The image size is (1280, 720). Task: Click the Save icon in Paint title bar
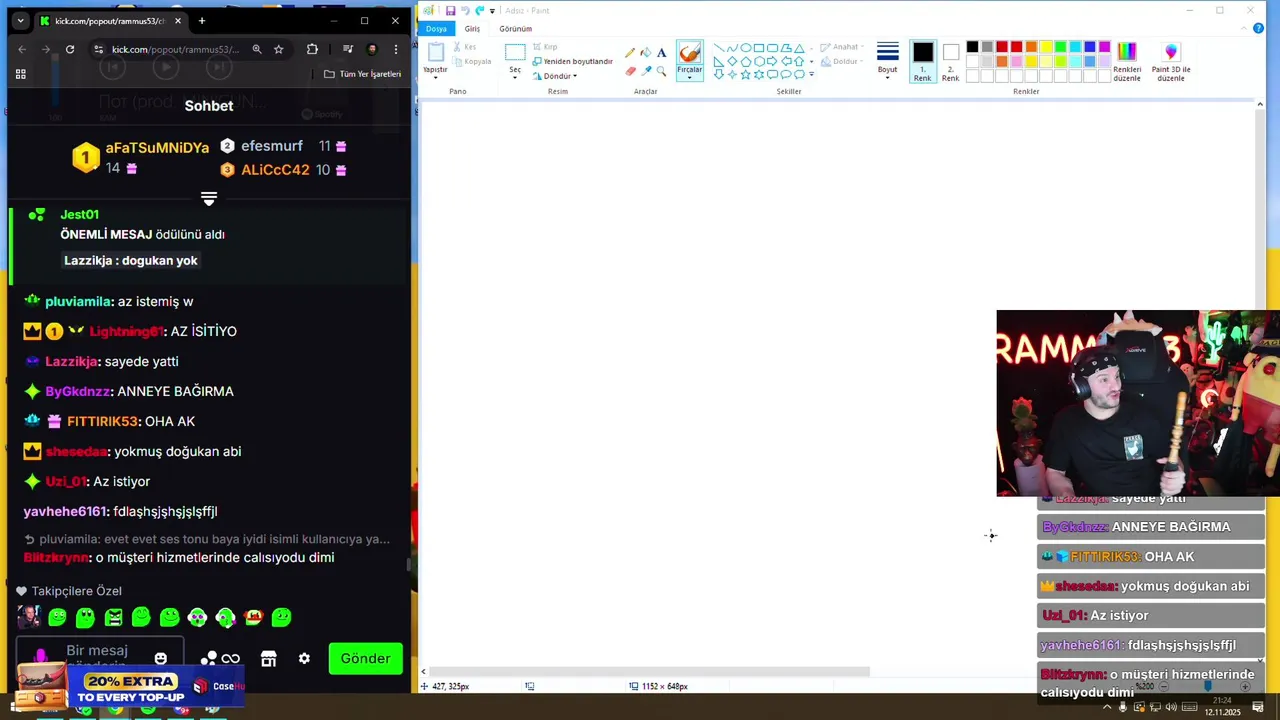pyautogui.click(x=451, y=10)
